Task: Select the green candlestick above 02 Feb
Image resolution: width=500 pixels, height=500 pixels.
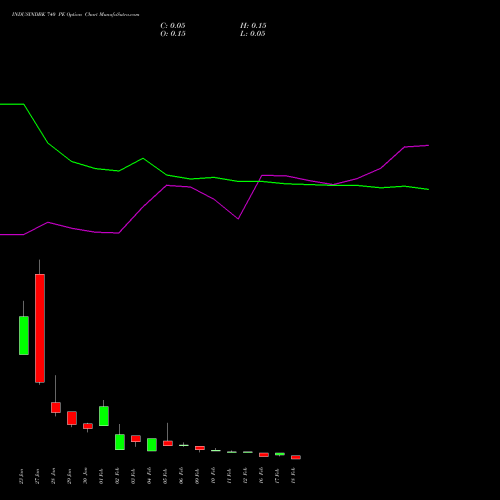Action: tap(120, 442)
